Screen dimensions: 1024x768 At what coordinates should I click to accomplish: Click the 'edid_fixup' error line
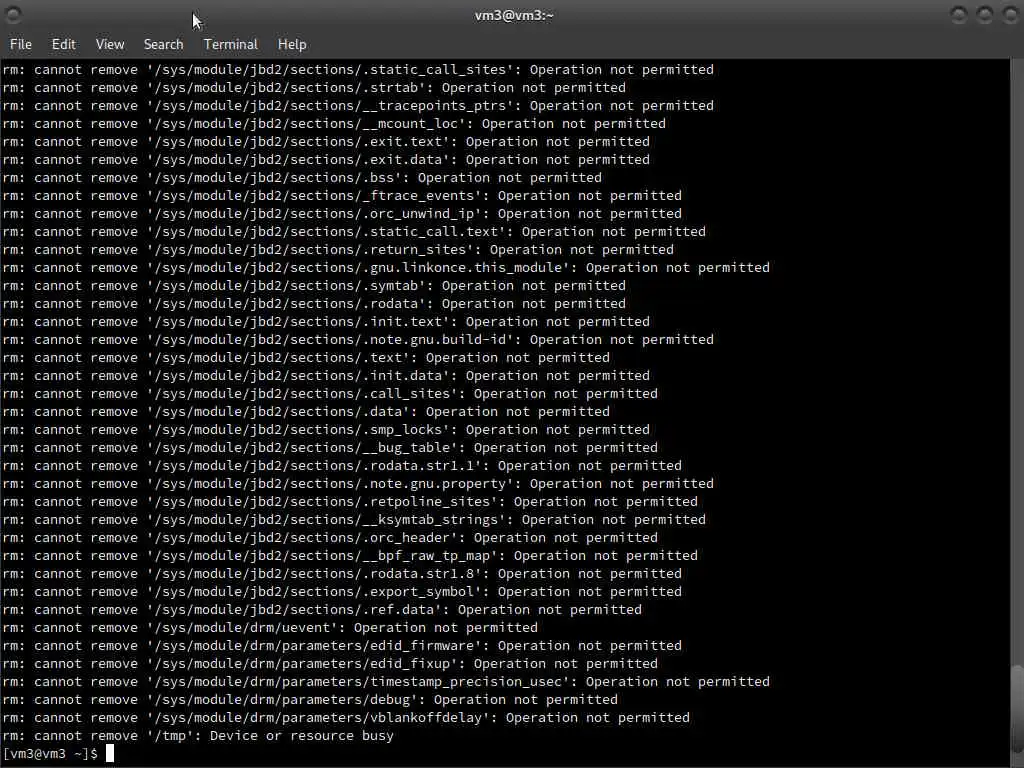pyautogui.click(x=330, y=664)
